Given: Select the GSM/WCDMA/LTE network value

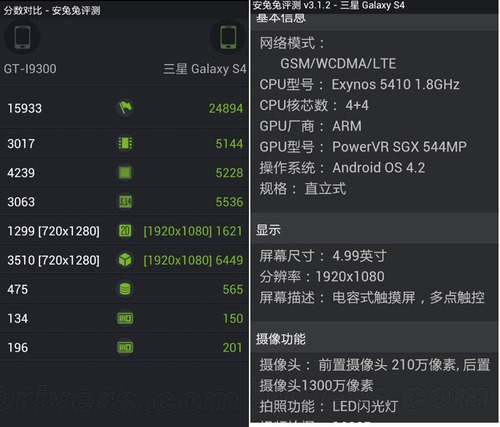Looking at the screenshot, I should click(338, 64).
